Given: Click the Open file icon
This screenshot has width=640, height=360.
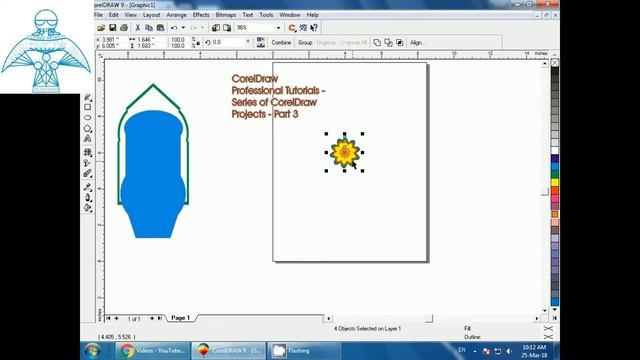Looking at the screenshot, I should [x=101, y=28].
